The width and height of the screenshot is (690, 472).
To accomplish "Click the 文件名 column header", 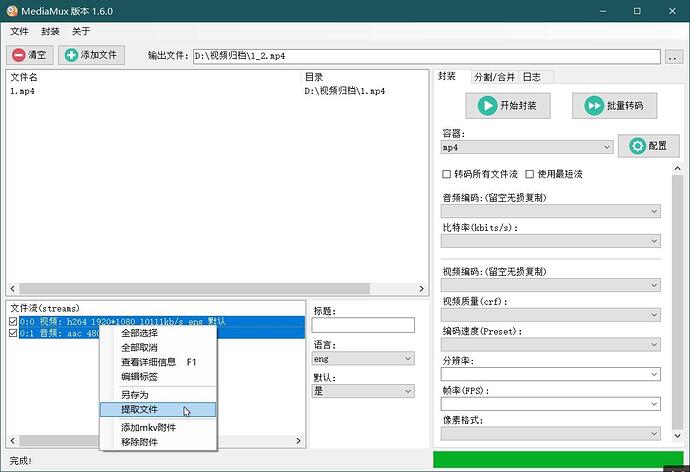I will [x=24, y=77].
